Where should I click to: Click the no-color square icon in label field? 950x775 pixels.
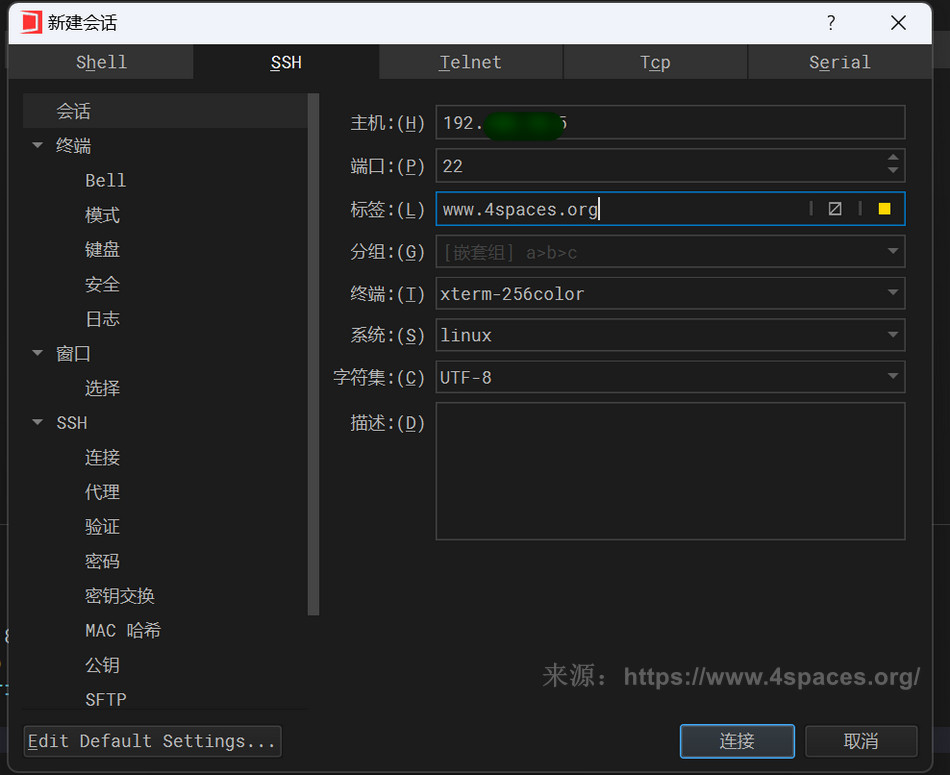coord(835,209)
